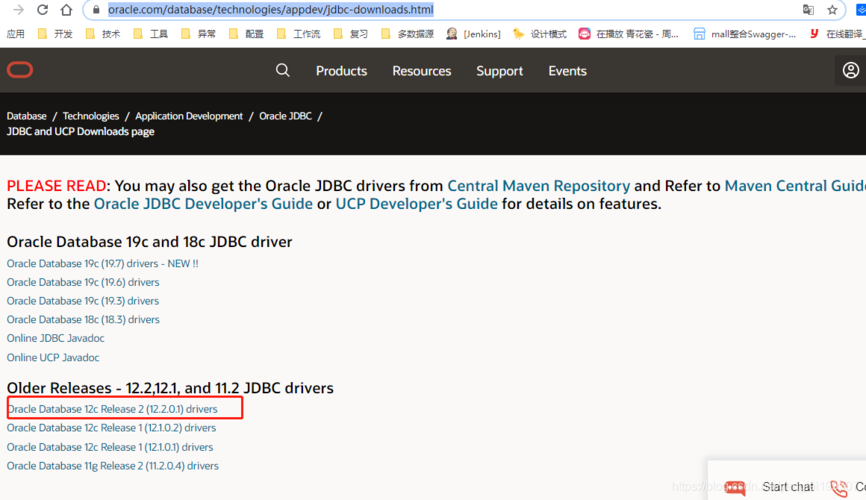
Task: Open Maven Central Guide link
Action: pos(795,186)
